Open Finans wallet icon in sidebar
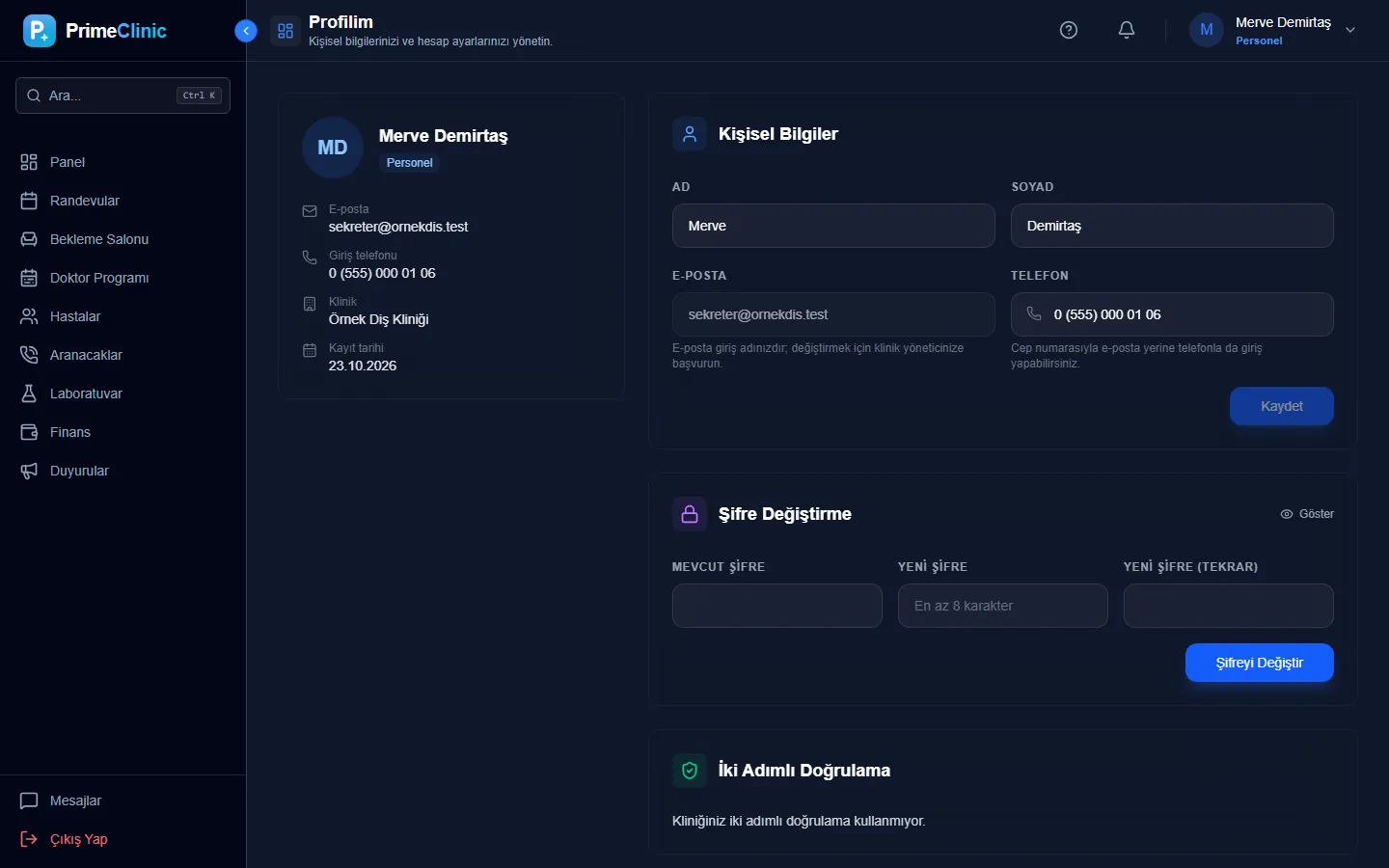This screenshot has height=868, width=1389. 29,432
